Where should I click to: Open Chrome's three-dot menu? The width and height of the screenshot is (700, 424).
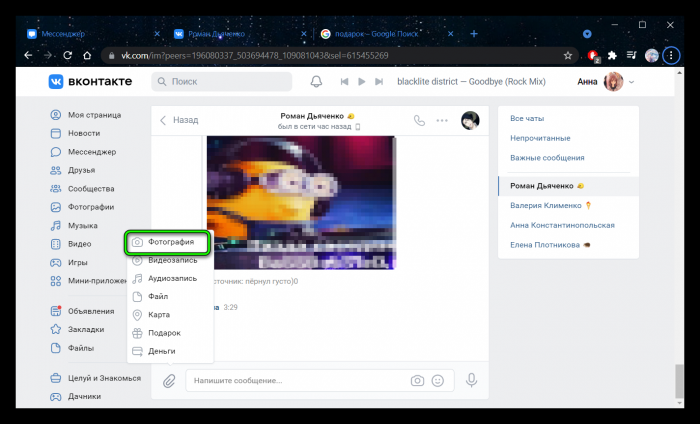(672, 55)
